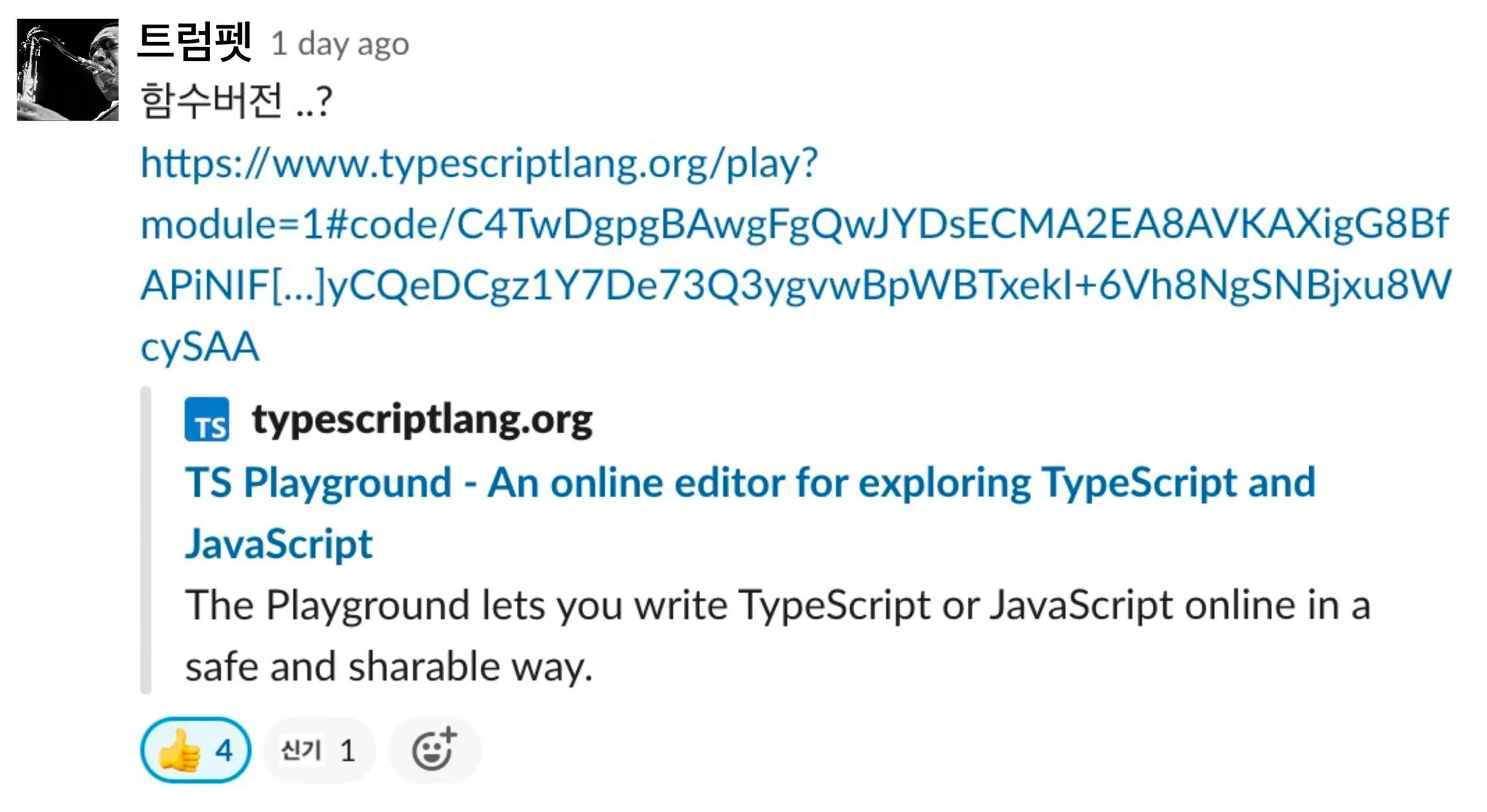Toggle the thumbs up reaction with 4 votes

pos(196,750)
